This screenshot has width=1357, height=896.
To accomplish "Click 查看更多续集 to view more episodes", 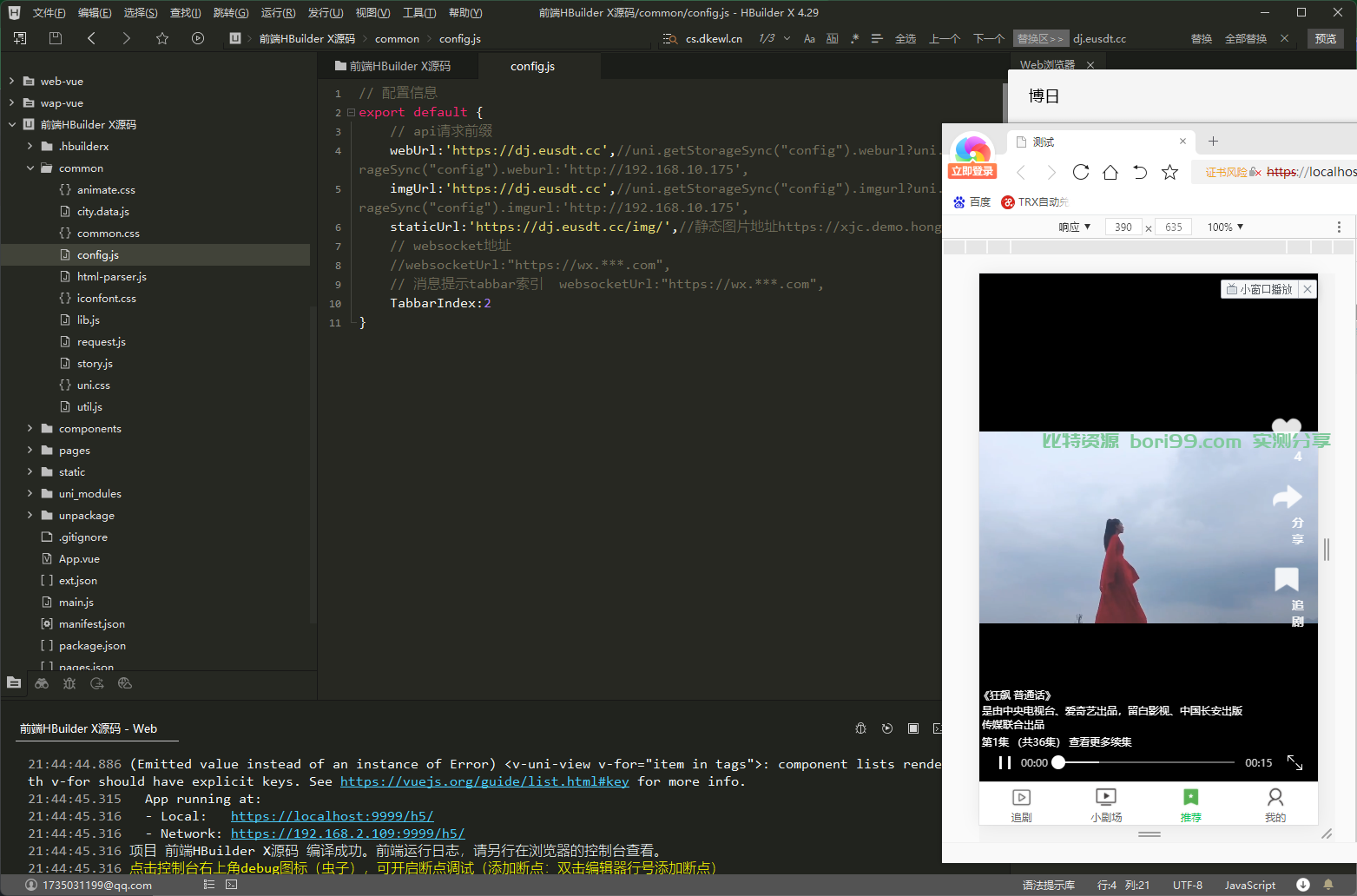I will click(x=1100, y=742).
